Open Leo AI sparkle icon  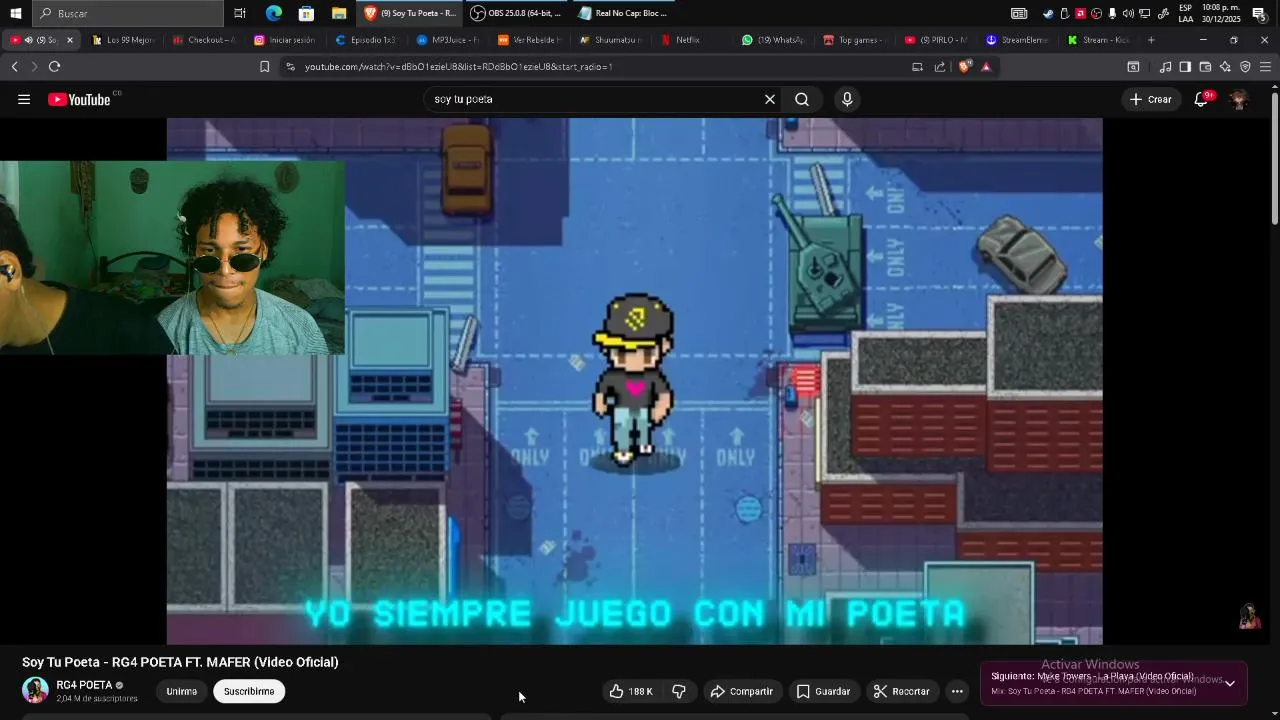click(x=1225, y=67)
